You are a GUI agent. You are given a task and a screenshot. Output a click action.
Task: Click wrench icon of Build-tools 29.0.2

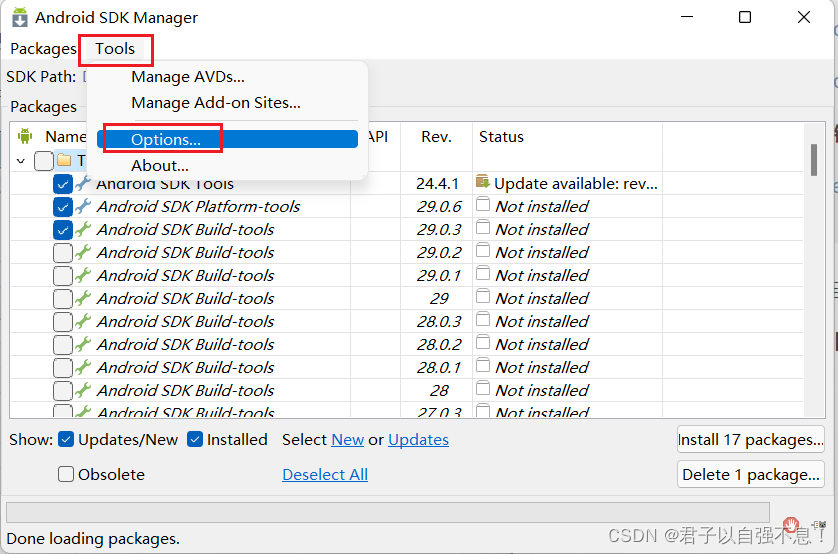point(83,252)
